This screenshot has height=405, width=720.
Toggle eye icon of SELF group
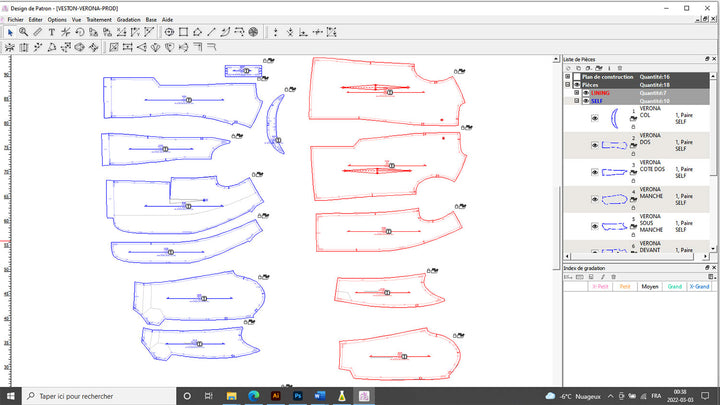pyautogui.click(x=586, y=101)
